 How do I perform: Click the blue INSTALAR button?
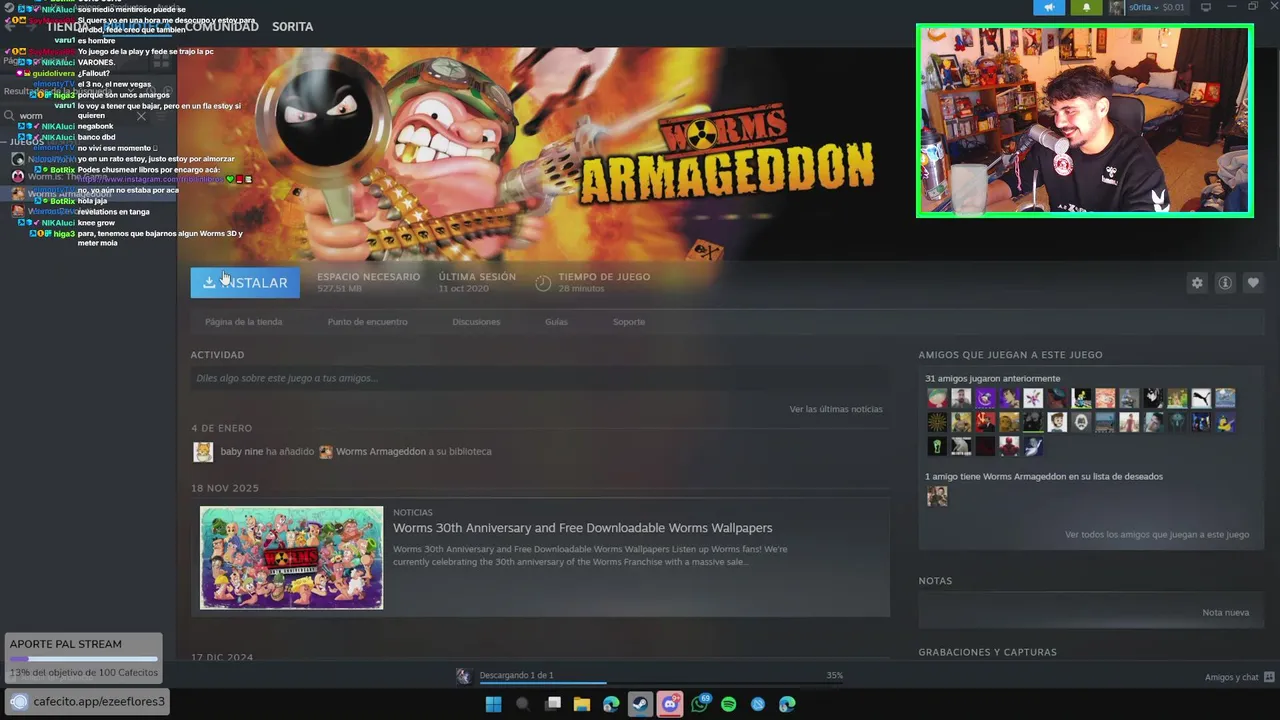(245, 283)
